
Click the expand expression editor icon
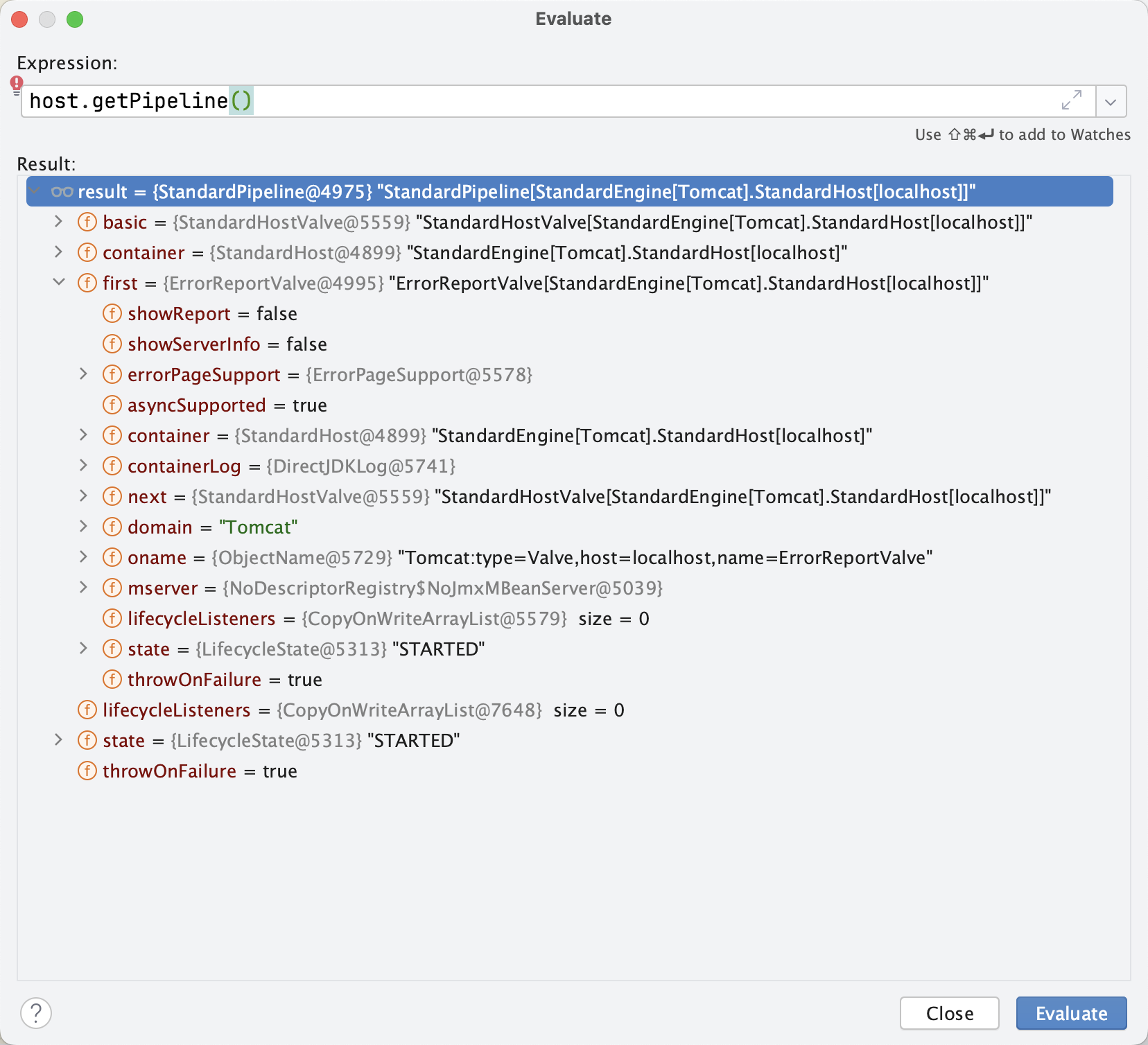[1071, 100]
